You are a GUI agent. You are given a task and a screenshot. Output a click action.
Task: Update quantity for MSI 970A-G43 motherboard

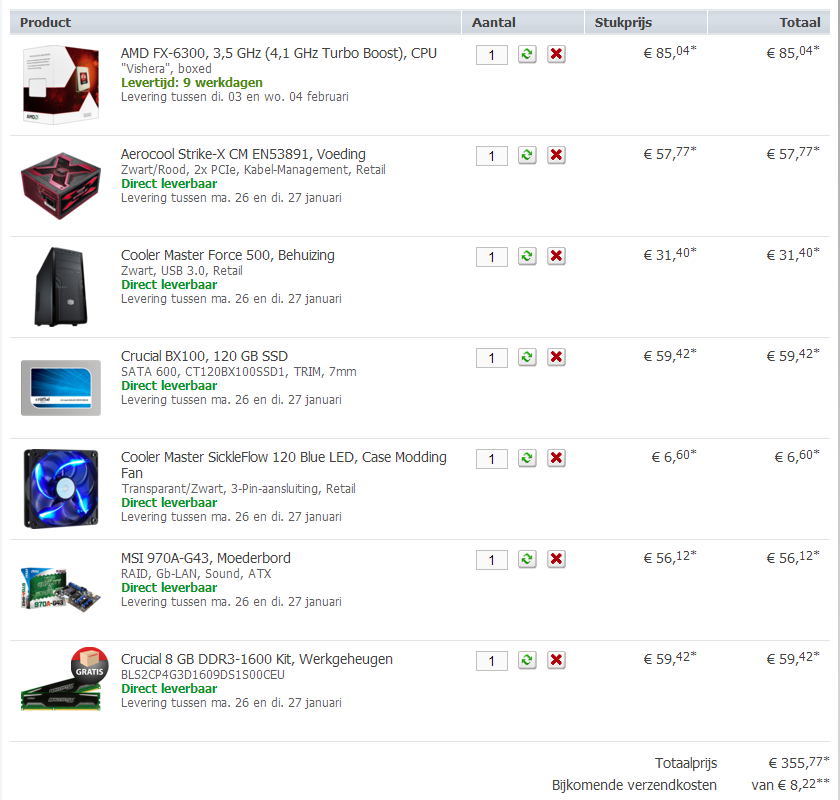pos(527,559)
